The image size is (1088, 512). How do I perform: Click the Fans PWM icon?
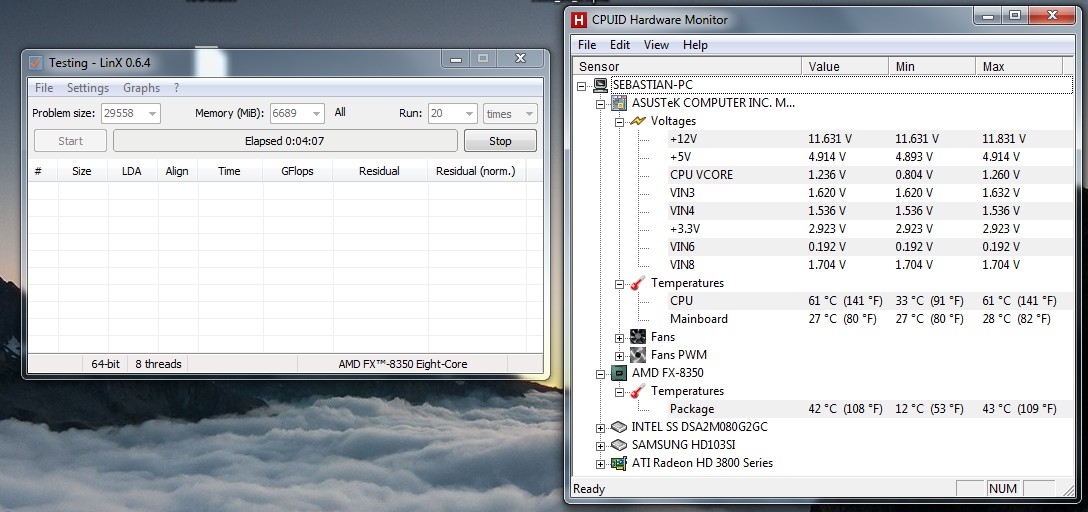pyautogui.click(x=638, y=355)
